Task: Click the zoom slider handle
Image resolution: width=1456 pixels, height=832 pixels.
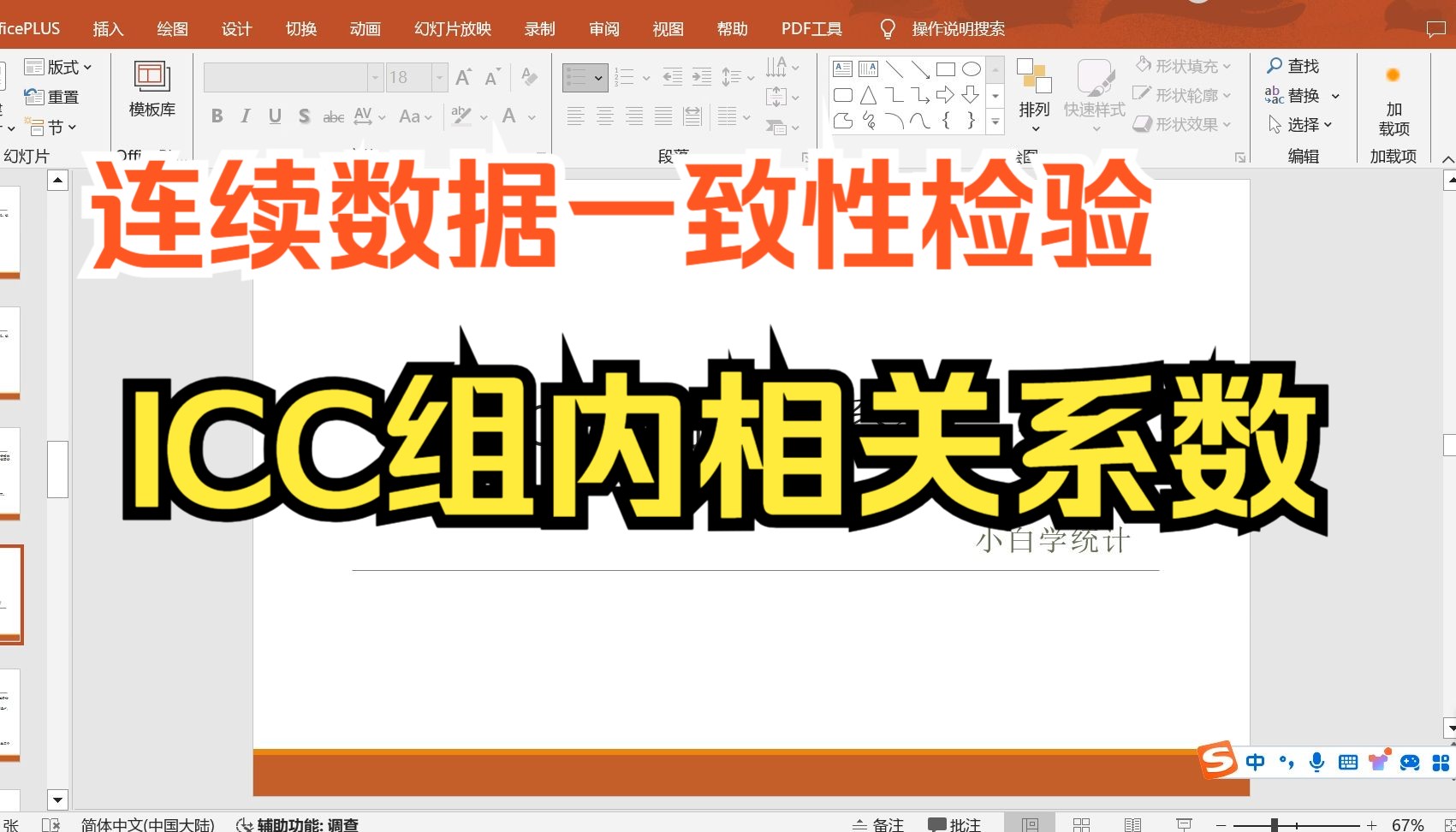Action: 1275,824
